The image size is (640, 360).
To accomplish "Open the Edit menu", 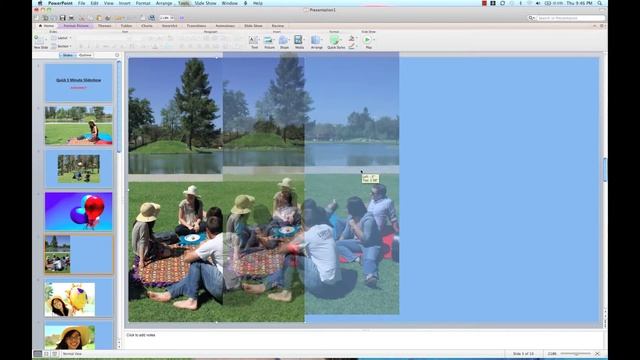I will coord(95,3).
